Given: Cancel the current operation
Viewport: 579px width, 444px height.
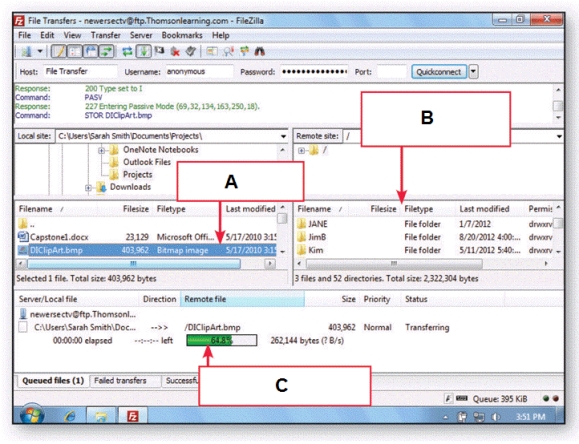Looking at the screenshot, I should [160, 51].
